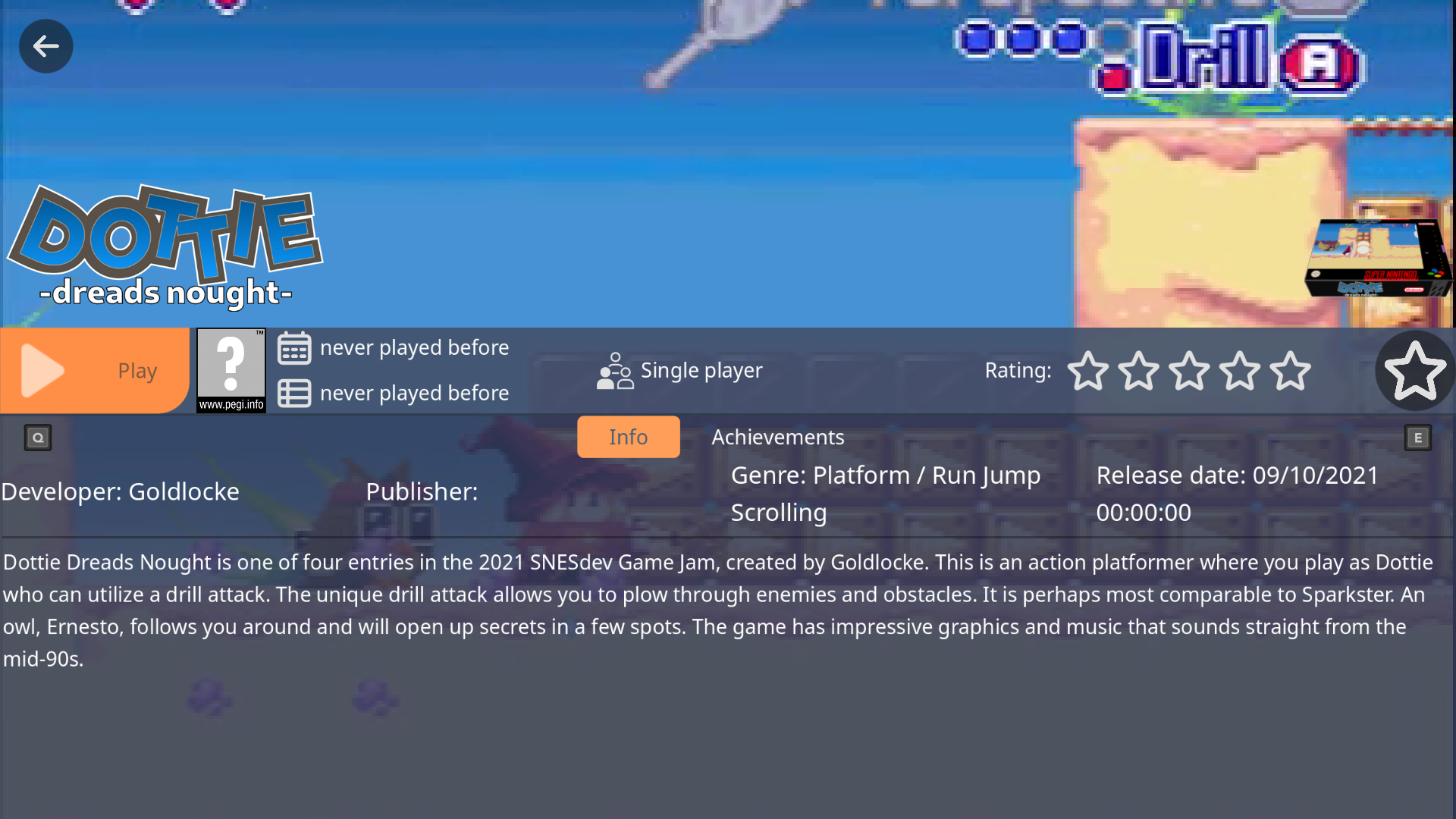Switch to the Achievements tab
Image resolution: width=1456 pixels, height=819 pixels.
(778, 436)
